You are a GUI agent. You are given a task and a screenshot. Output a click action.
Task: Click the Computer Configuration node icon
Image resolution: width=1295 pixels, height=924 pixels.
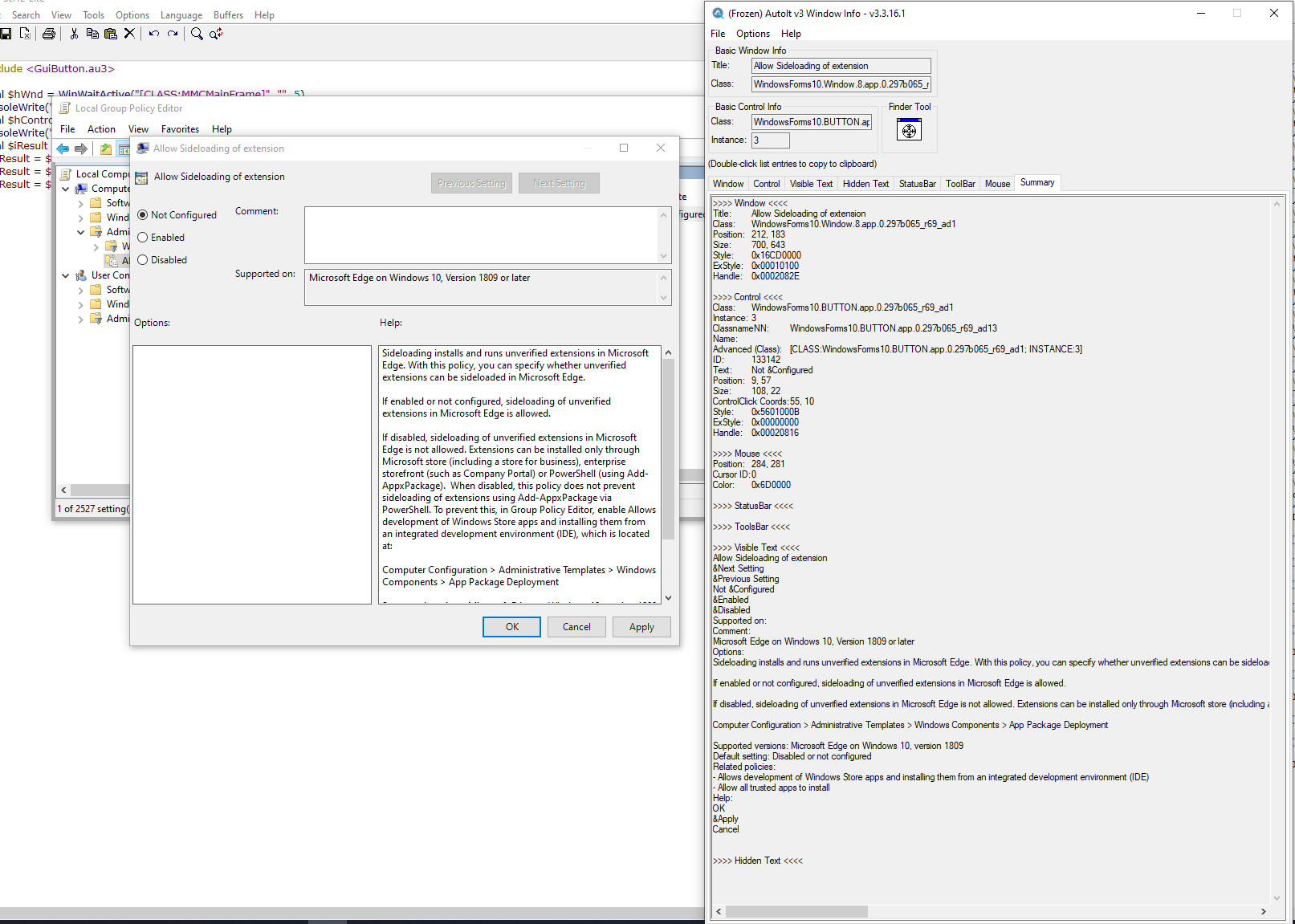tap(81, 189)
